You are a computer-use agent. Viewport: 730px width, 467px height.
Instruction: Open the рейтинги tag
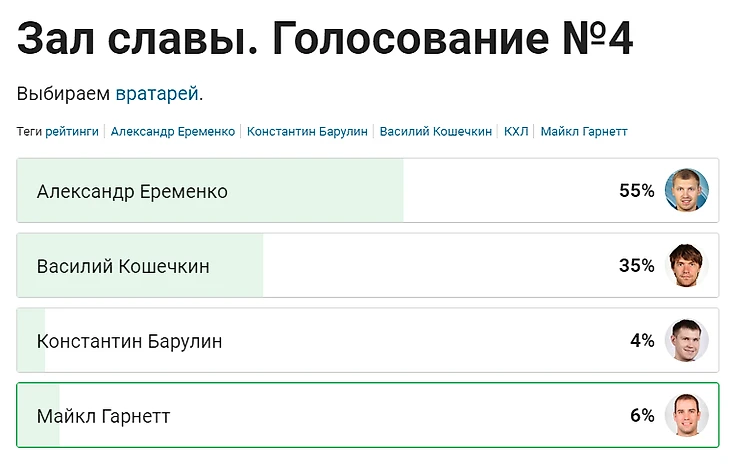pyautogui.click(x=72, y=131)
